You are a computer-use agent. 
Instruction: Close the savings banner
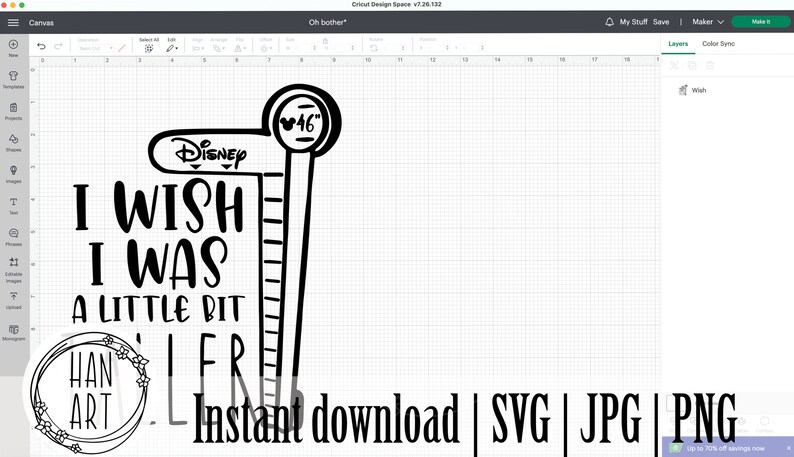click(788, 448)
